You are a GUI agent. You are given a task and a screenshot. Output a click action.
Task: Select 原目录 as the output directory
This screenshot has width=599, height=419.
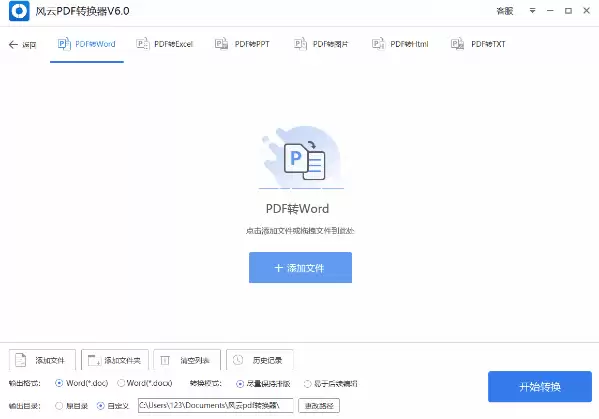71,406
